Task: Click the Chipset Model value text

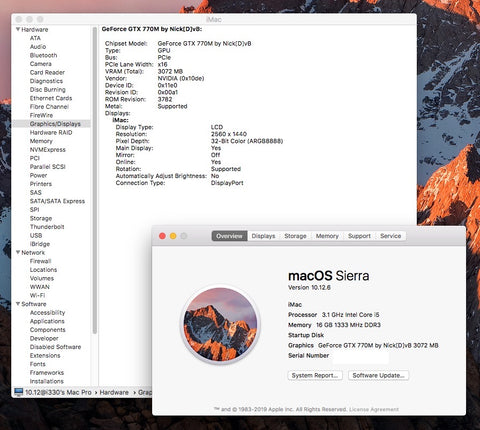Action: (204, 43)
